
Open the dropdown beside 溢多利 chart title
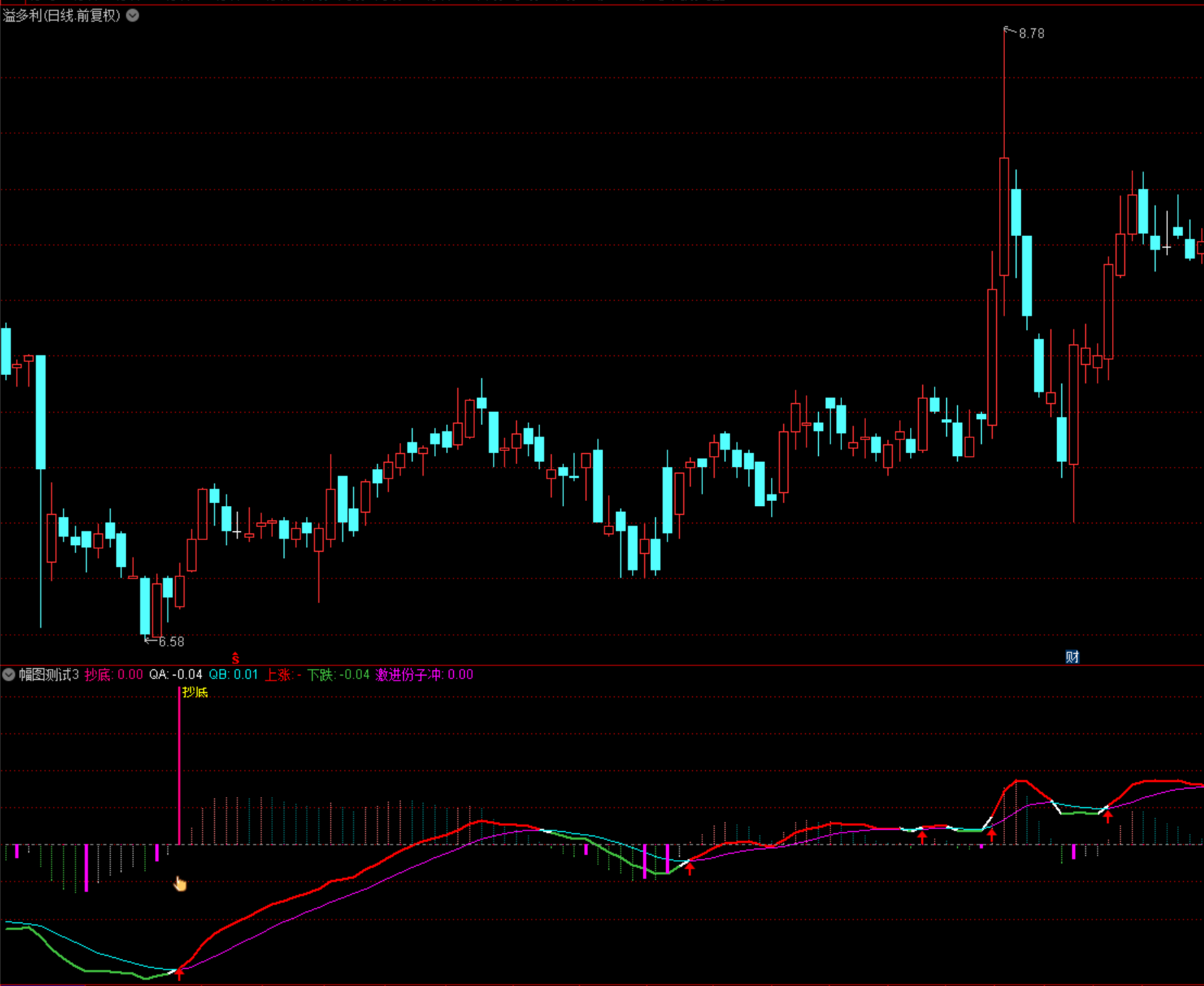coord(133,15)
